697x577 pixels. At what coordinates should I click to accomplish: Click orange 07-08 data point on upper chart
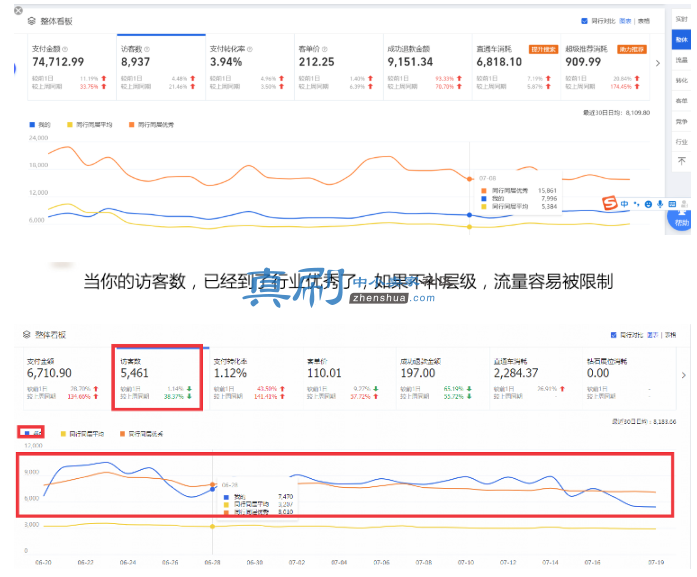(x=469, y=179)
